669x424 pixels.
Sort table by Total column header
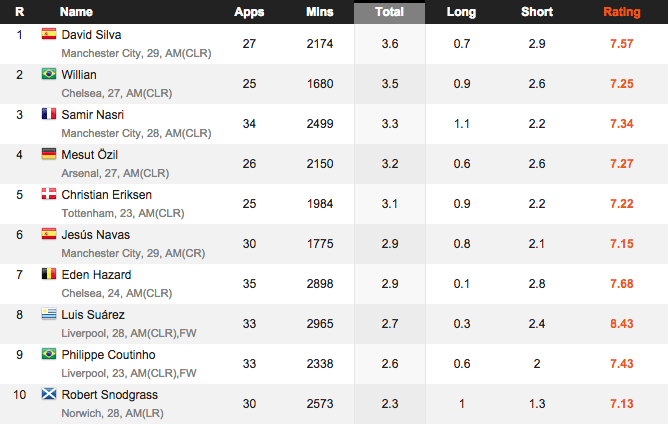[x=390, y=12]
